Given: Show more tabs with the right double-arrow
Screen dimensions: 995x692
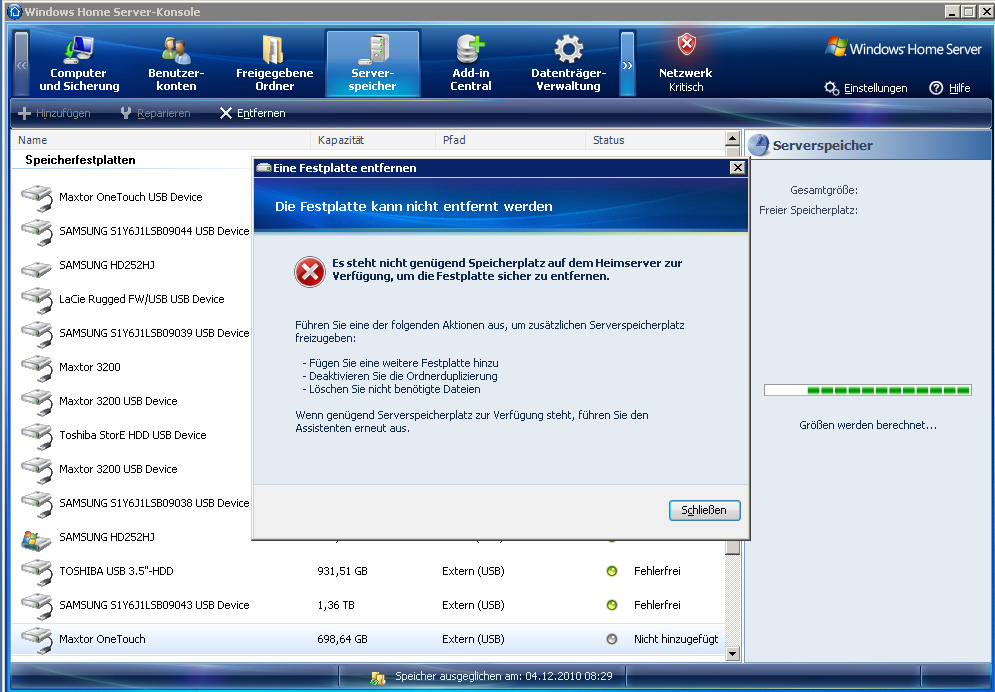Looking at the screenshot, I should pos(628,63).
